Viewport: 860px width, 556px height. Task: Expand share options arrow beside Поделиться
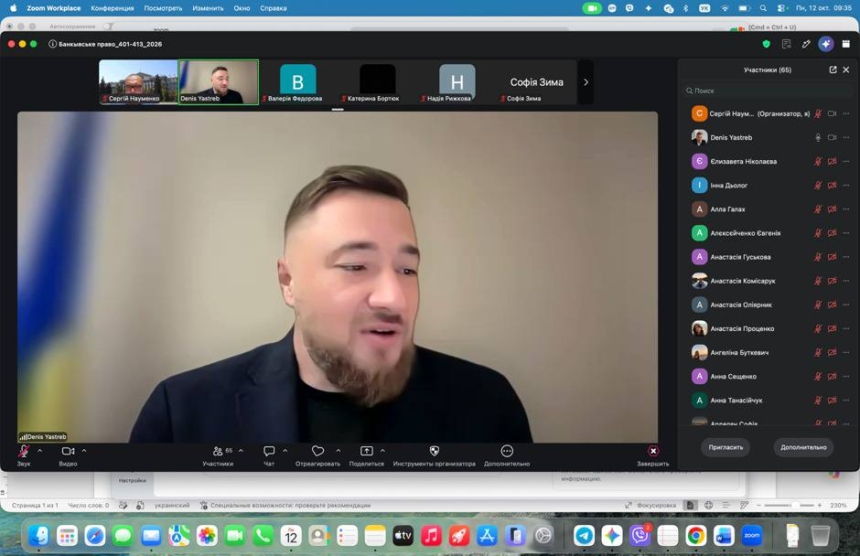click(382, 451)
